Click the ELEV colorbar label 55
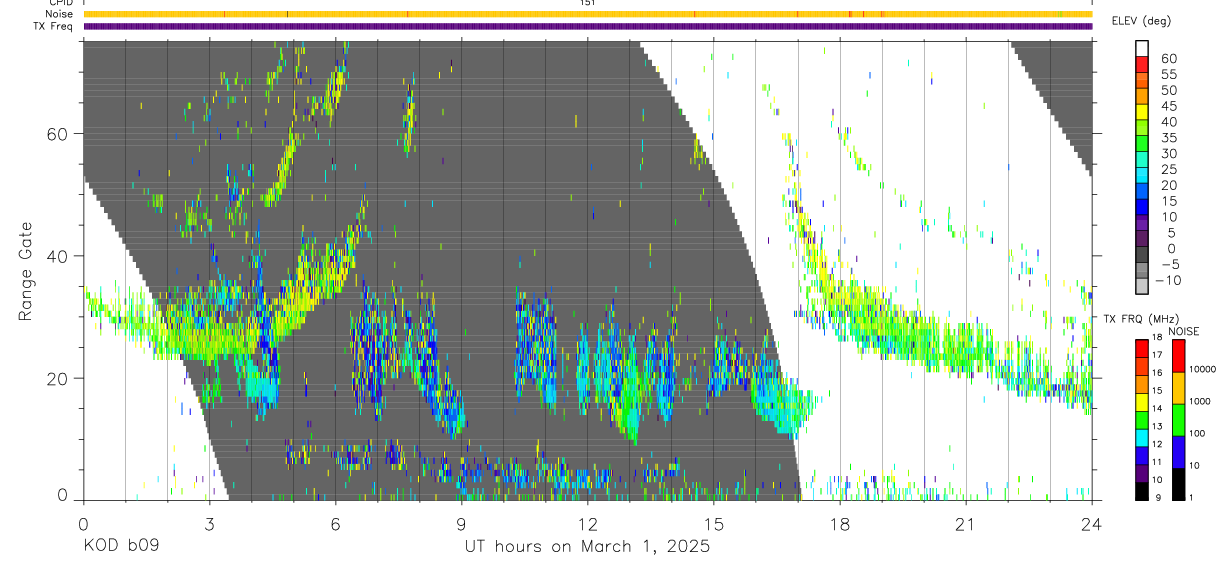Image resolution: width=1228 pixels, height=567 pixels. 1169,74
